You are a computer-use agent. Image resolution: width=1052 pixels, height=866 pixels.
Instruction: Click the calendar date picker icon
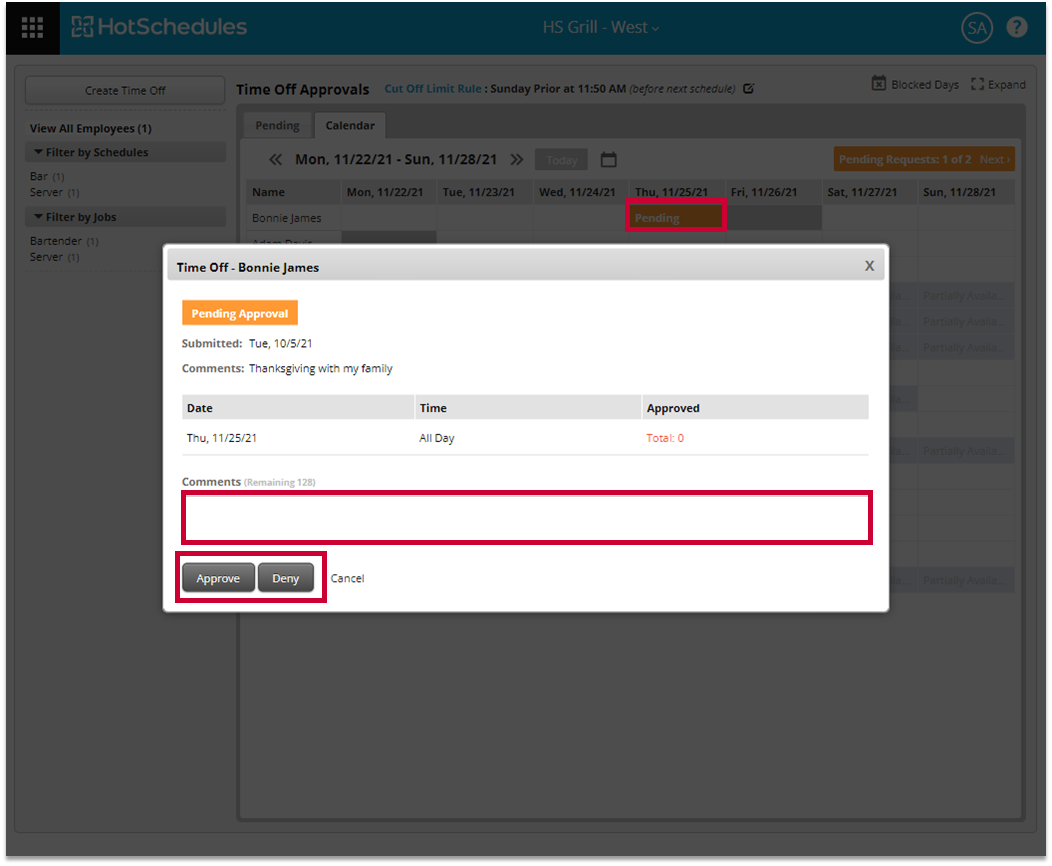[608, 160]
